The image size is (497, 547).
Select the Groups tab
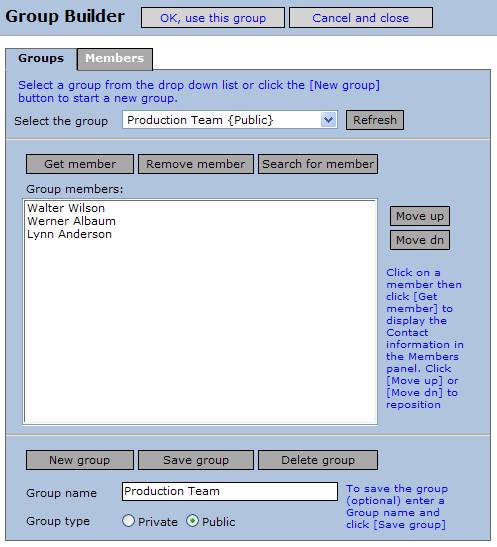(41, 58)
